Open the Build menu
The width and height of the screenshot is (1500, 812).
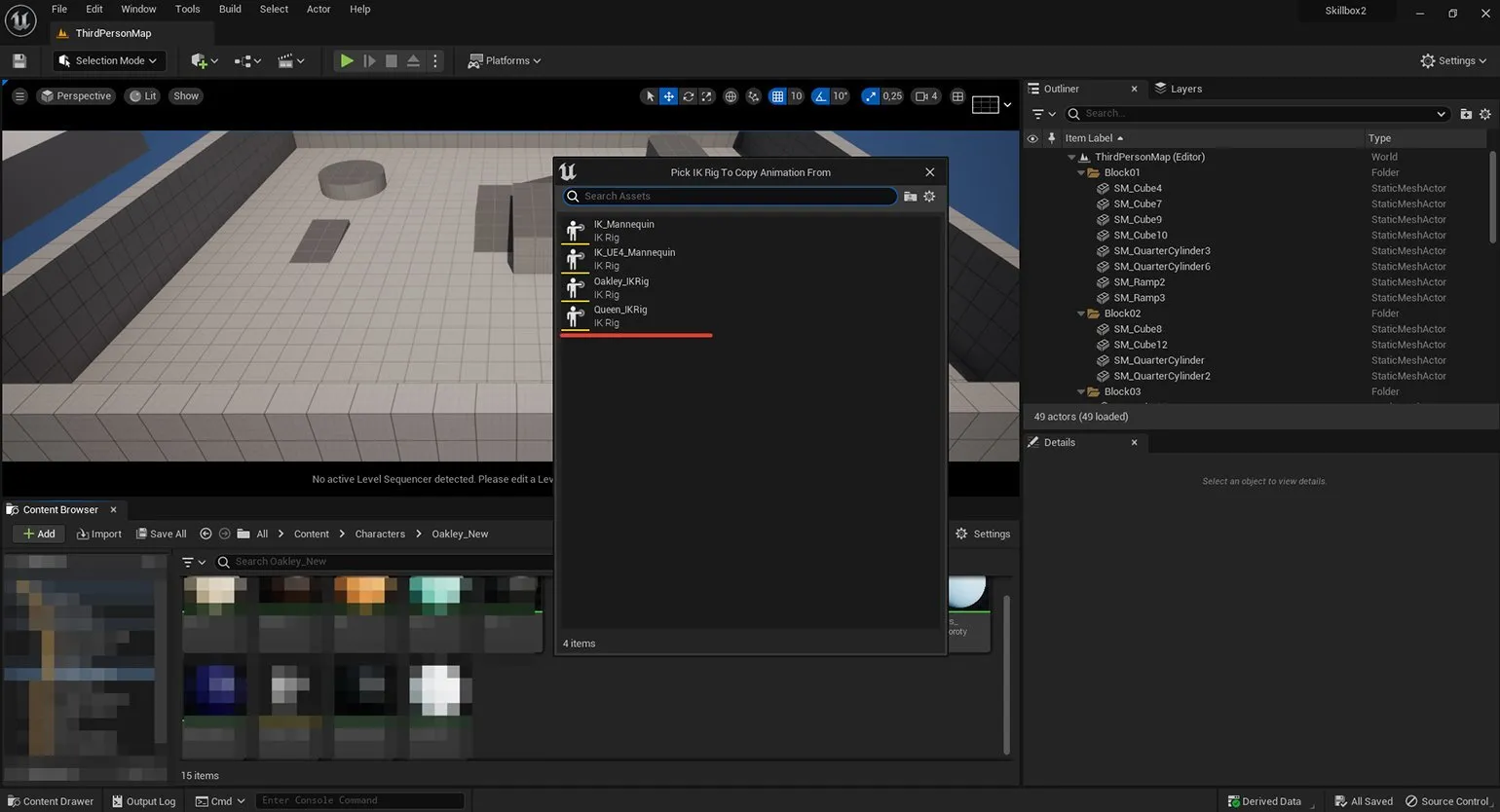pyautogui.click(x=230, y=9)
